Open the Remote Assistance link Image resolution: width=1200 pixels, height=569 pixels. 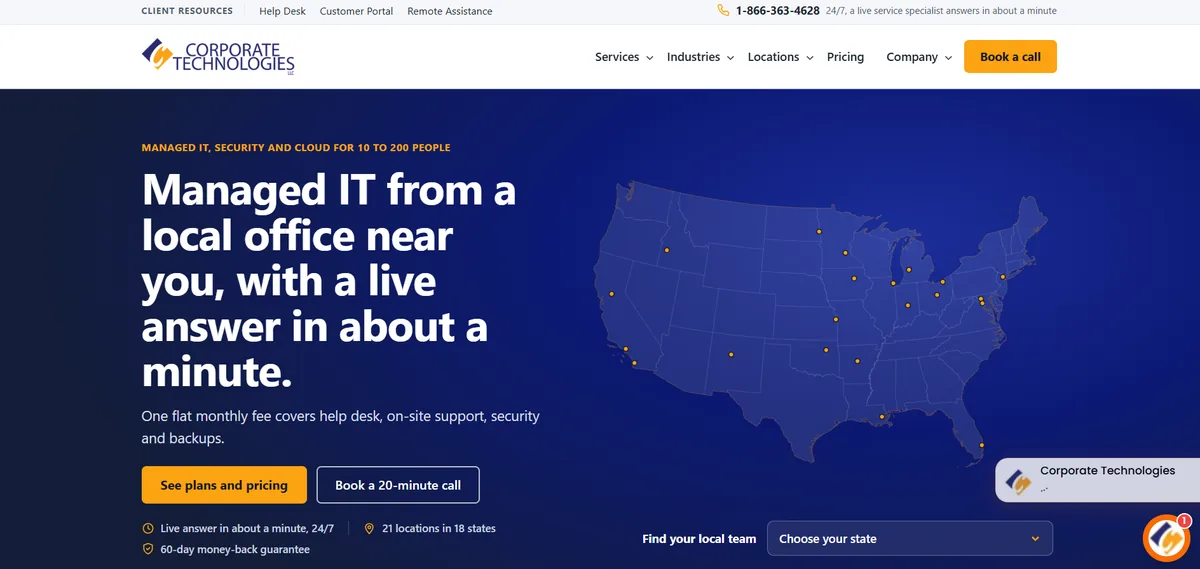450,11
